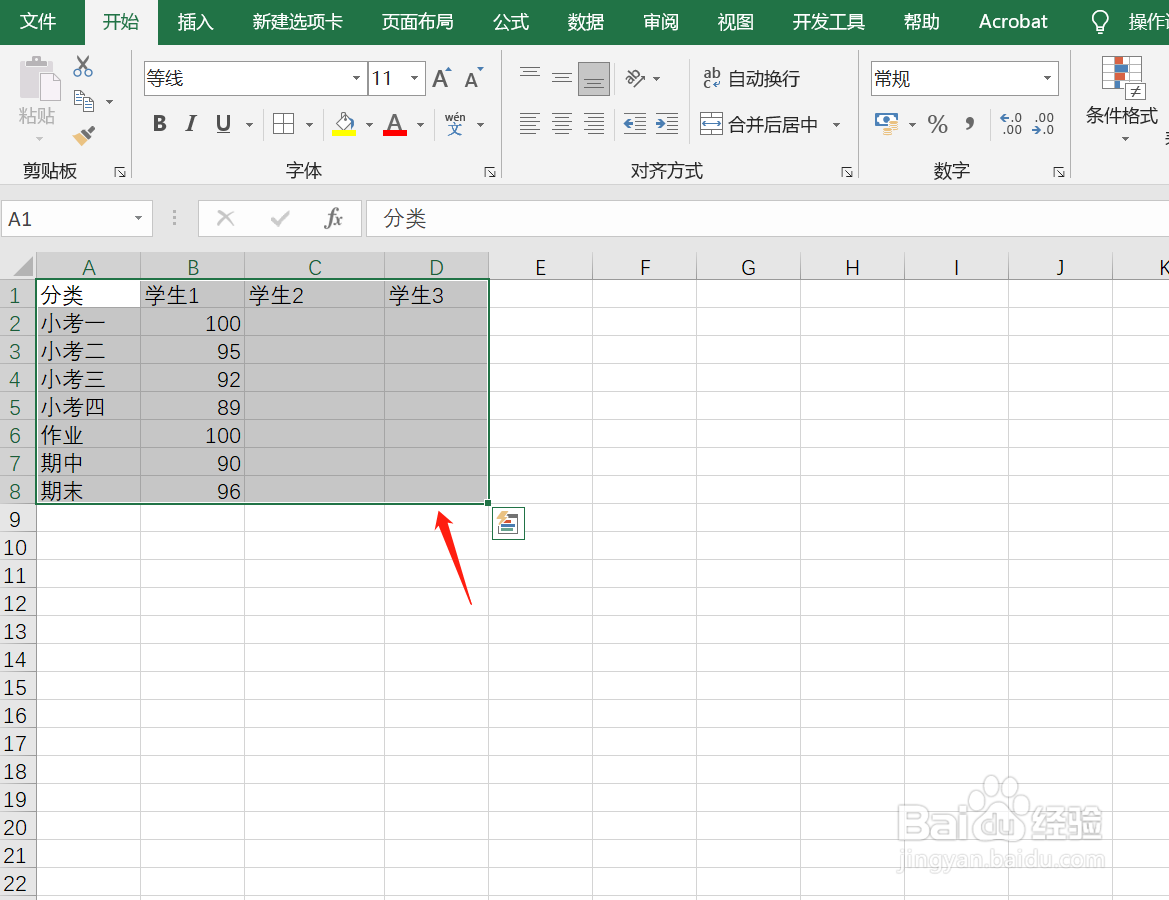Switch to the 数据 Data tab
The image size is (1169, 900).
[x=585, y=22]
